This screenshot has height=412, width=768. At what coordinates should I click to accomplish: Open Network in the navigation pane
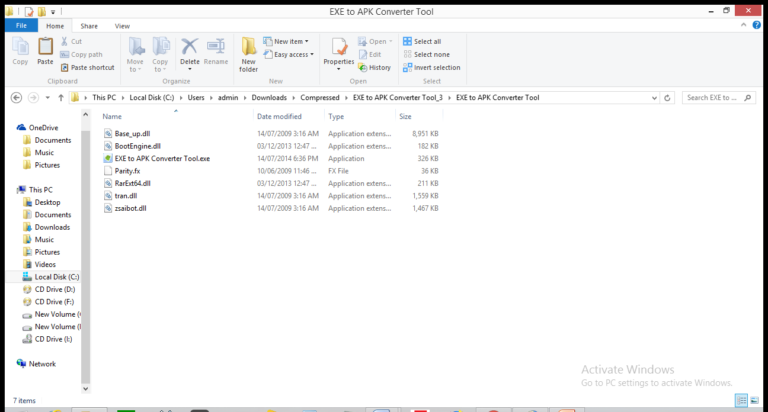[42, 364]
